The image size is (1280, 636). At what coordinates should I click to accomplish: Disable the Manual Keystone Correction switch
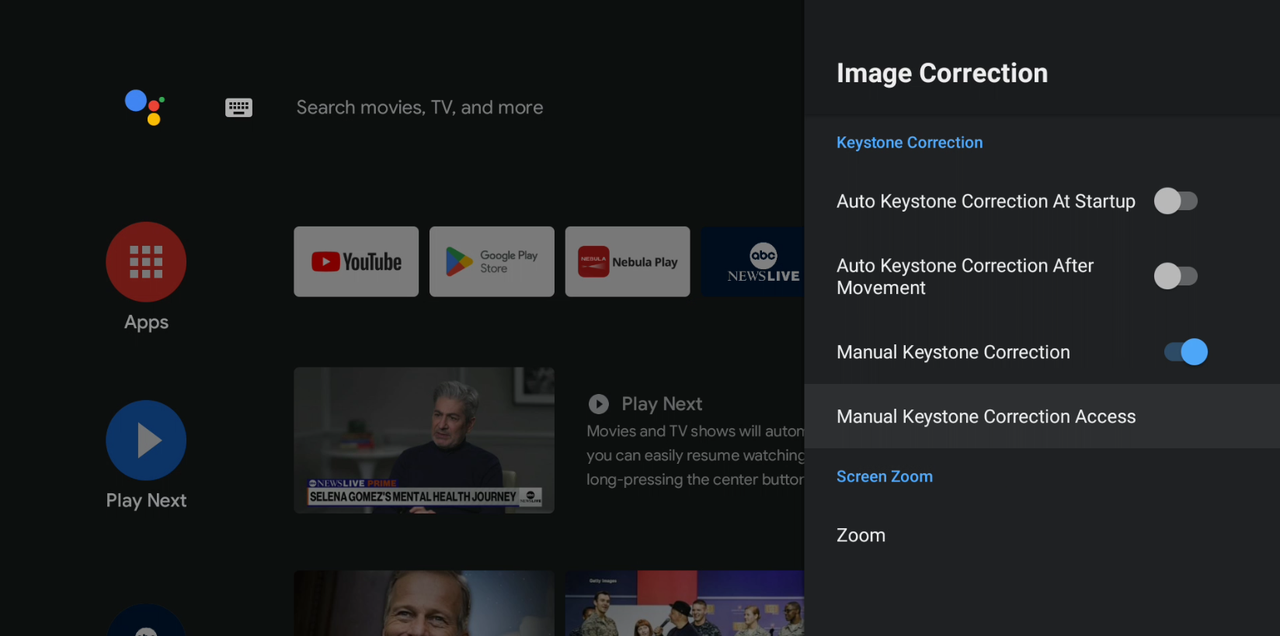(1186, 352)
